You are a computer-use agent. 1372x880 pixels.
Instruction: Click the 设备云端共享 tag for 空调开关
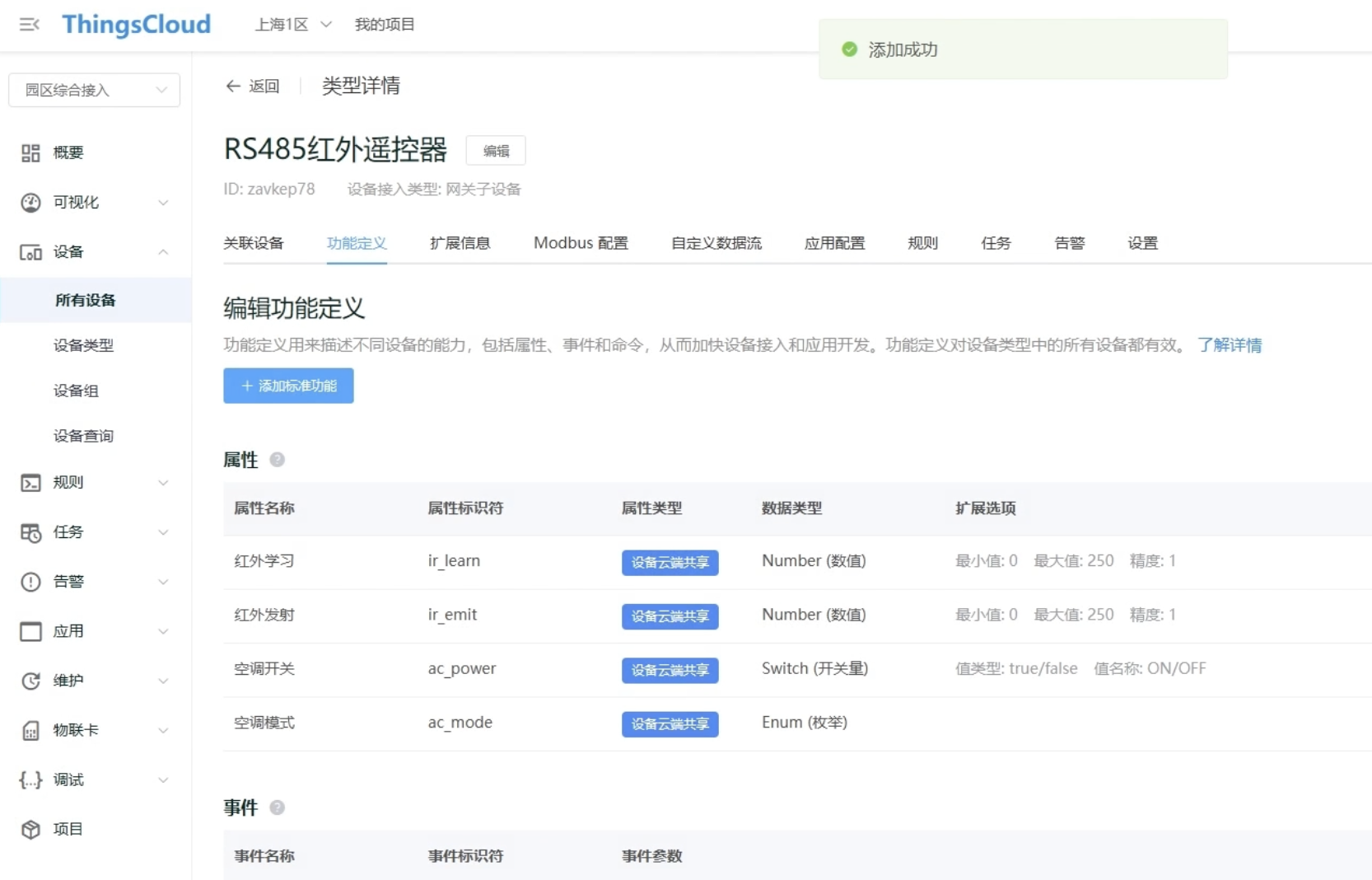(670, 671)
